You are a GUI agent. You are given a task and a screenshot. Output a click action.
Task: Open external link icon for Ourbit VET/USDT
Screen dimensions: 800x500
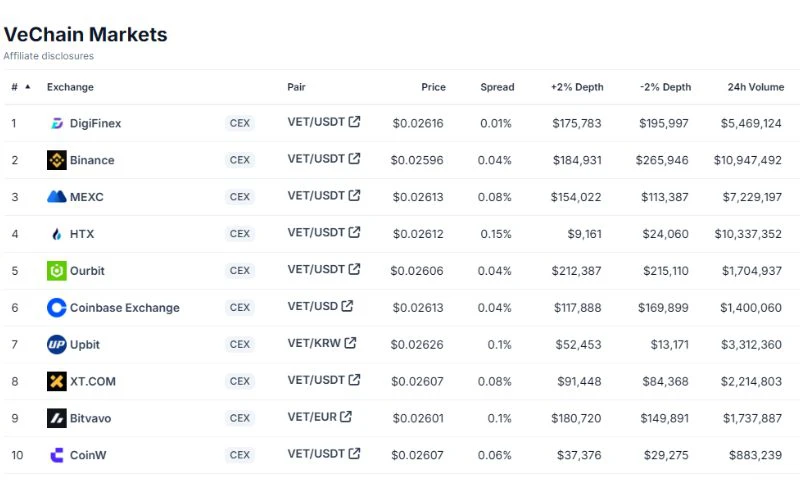click(354, 269)
